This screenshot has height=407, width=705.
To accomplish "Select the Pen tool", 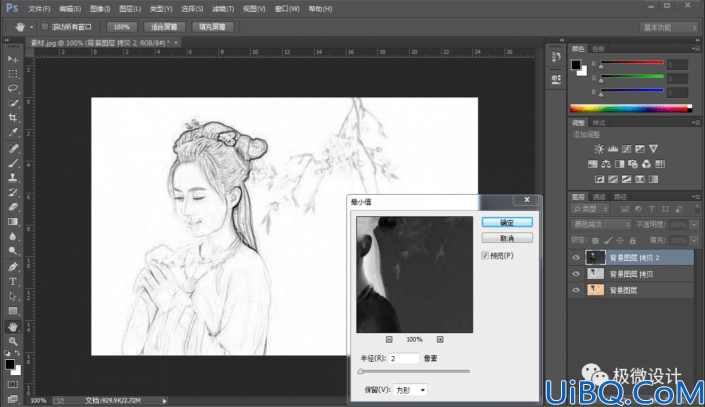I will coord(13,267).
